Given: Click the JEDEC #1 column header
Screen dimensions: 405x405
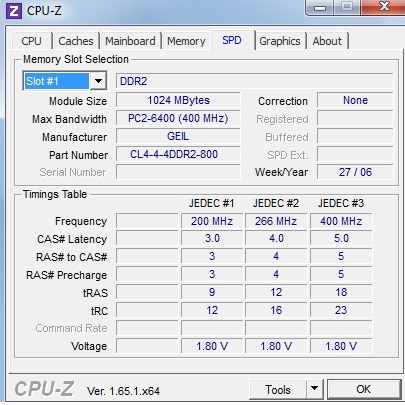Looking at the screenshot, I should 212,203.
